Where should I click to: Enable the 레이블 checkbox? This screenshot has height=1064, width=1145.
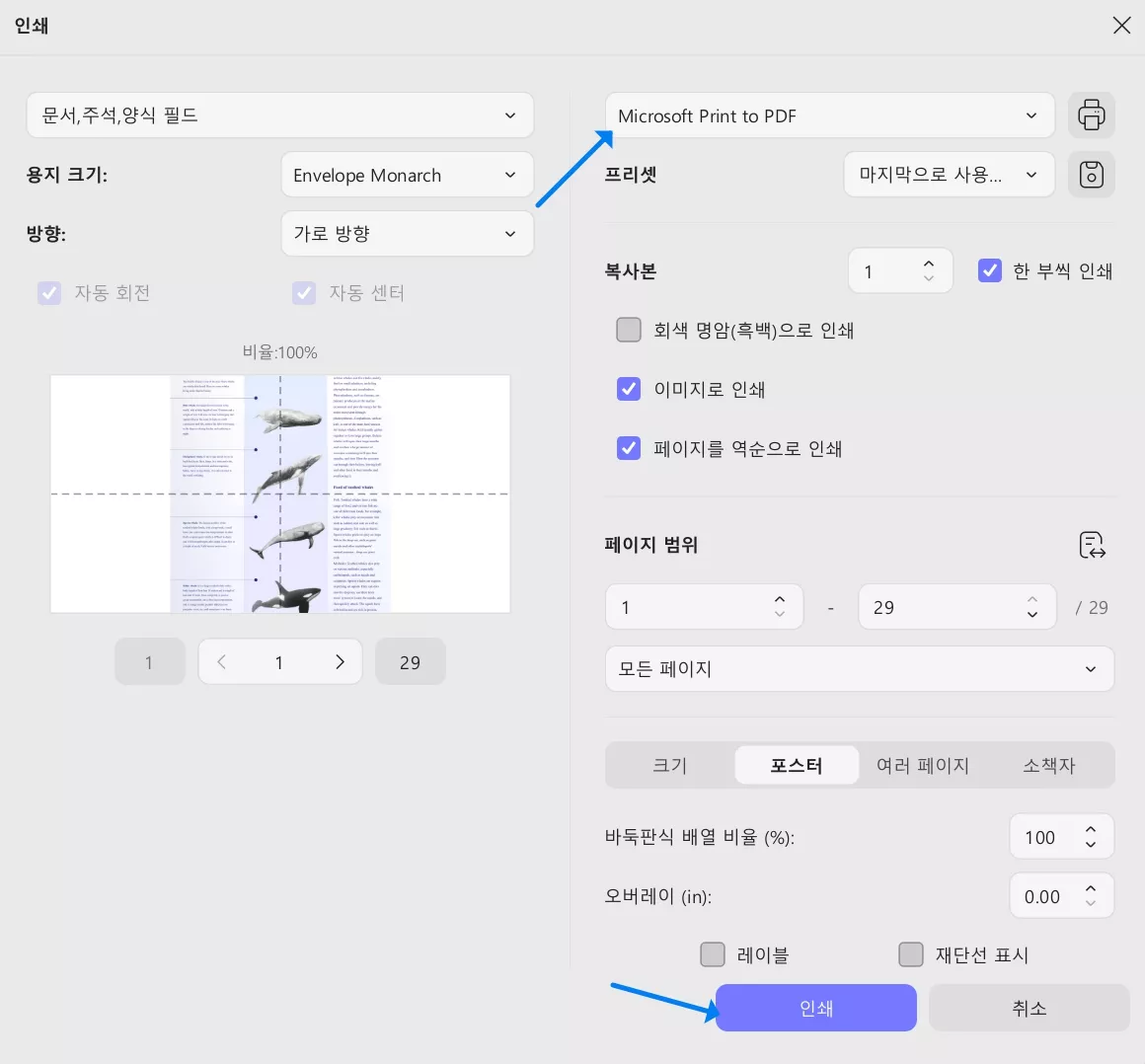(x=712, y=953)
